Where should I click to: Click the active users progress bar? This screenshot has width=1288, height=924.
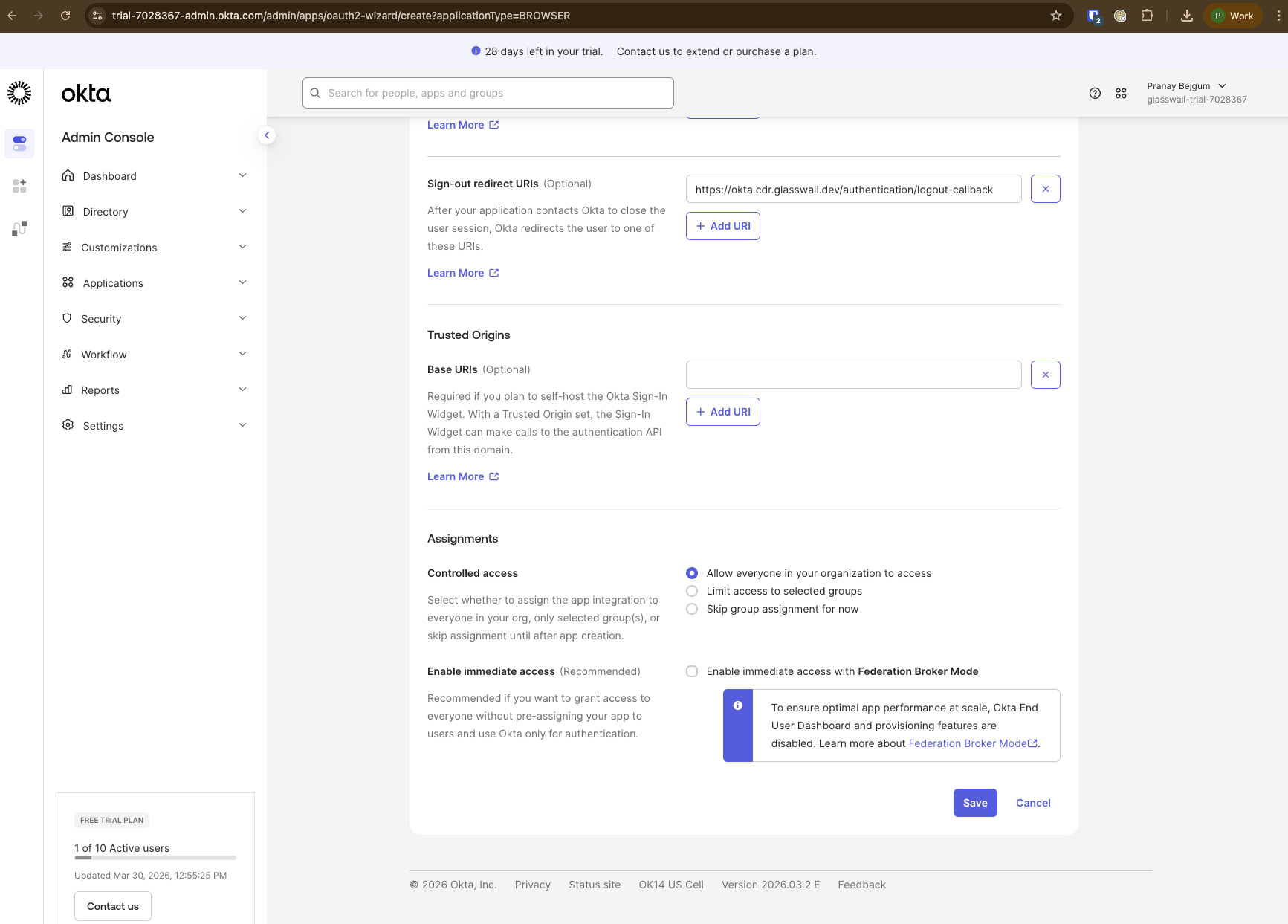point(155,858)
